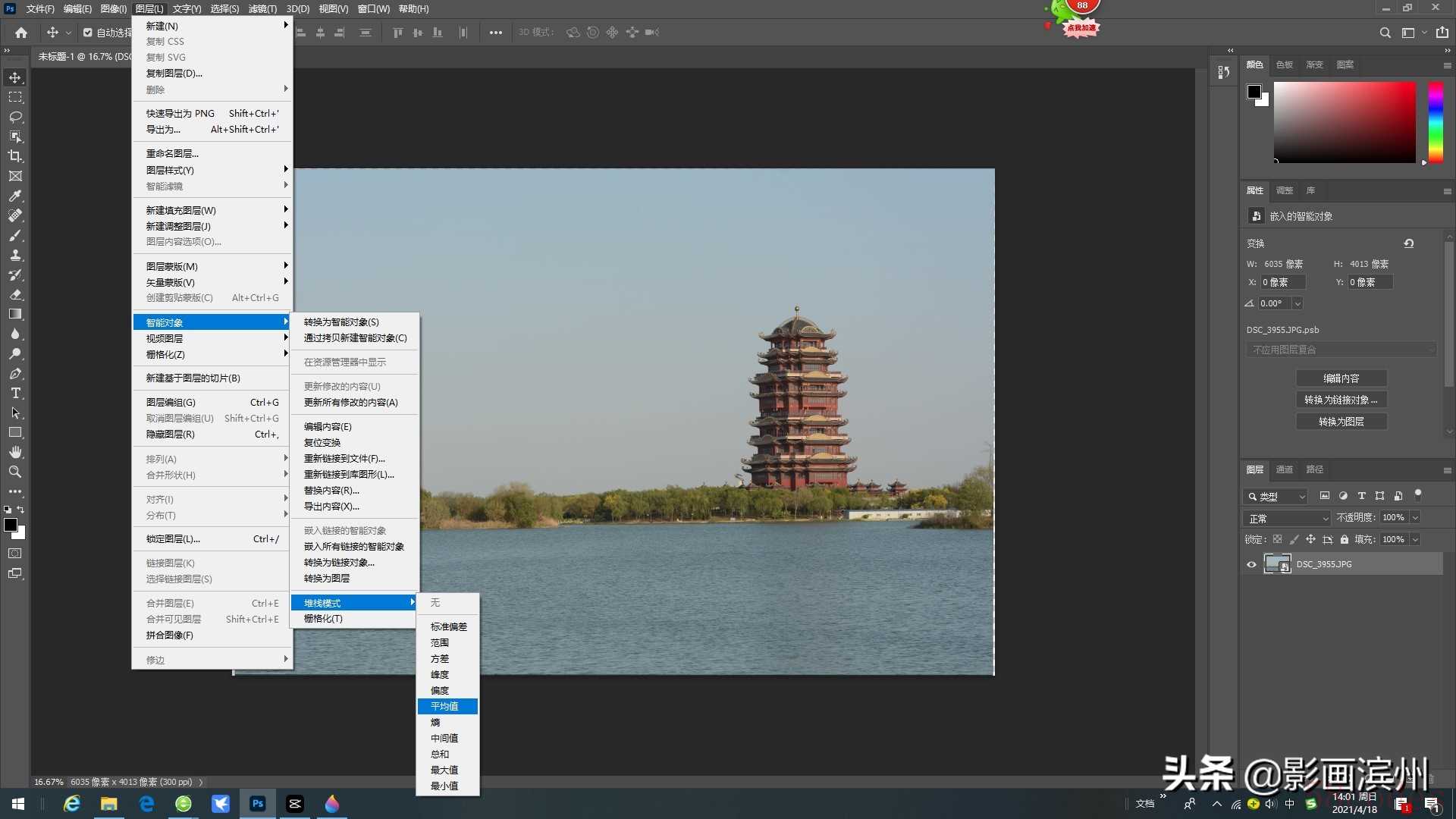Open the 路径 tab
This screenshot has height=819, width=1456.
point(1314,469)
